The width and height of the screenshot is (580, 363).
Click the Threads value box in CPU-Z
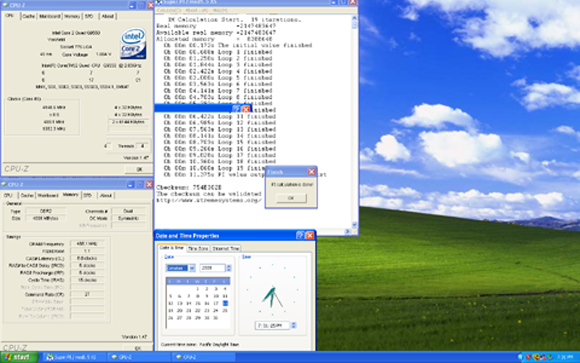pos(143,146)
